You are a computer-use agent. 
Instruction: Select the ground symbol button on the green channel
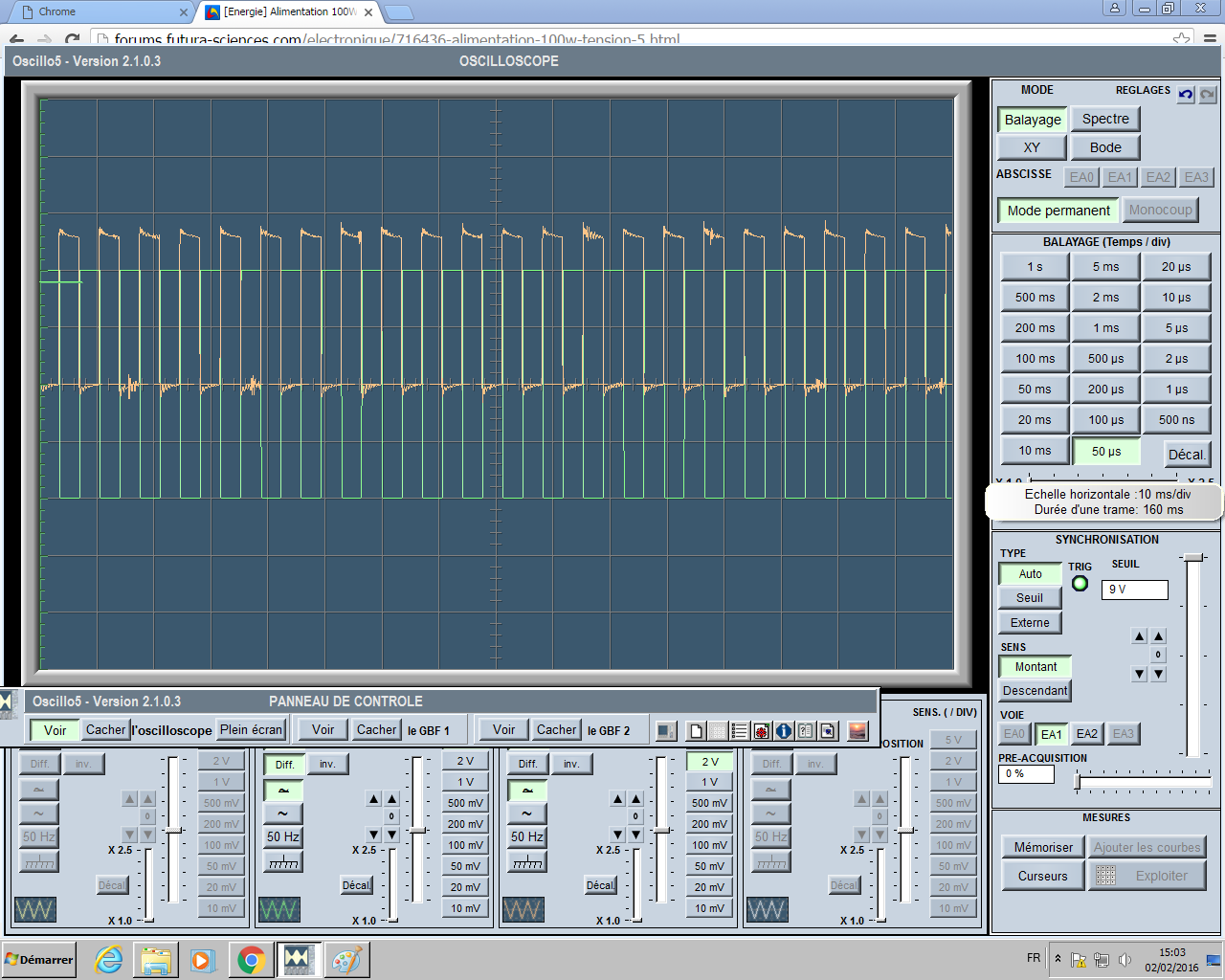283,862
